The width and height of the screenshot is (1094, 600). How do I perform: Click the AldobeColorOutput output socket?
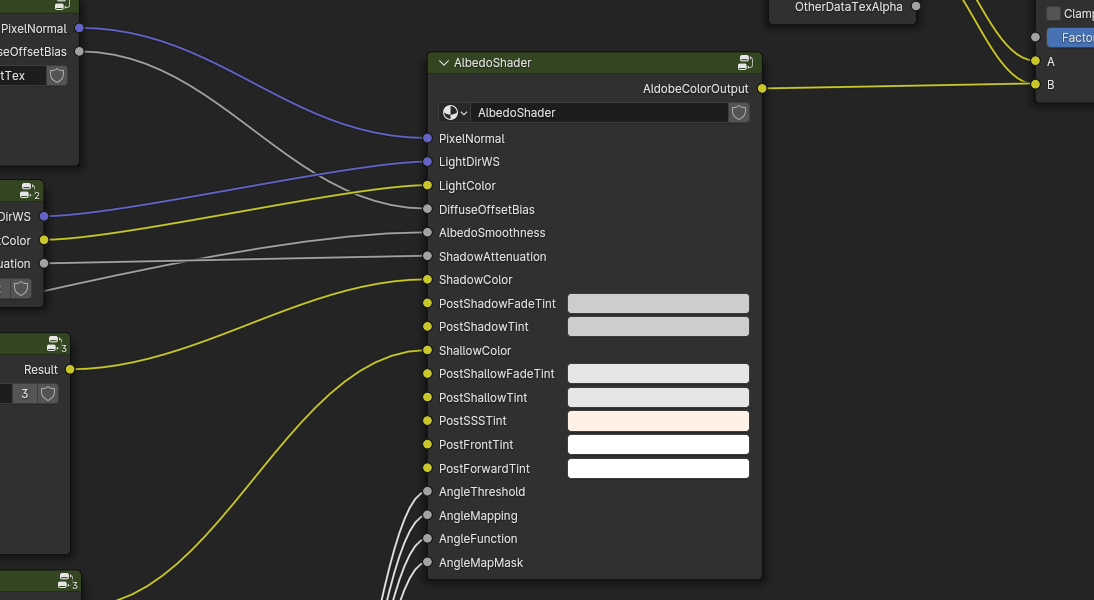pos(762,89)
